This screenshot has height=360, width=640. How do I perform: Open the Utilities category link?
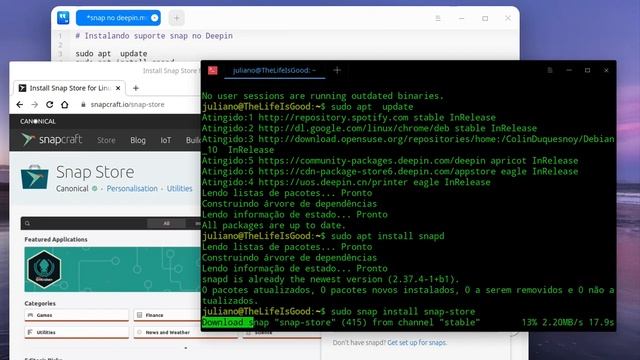click(179, 189)
